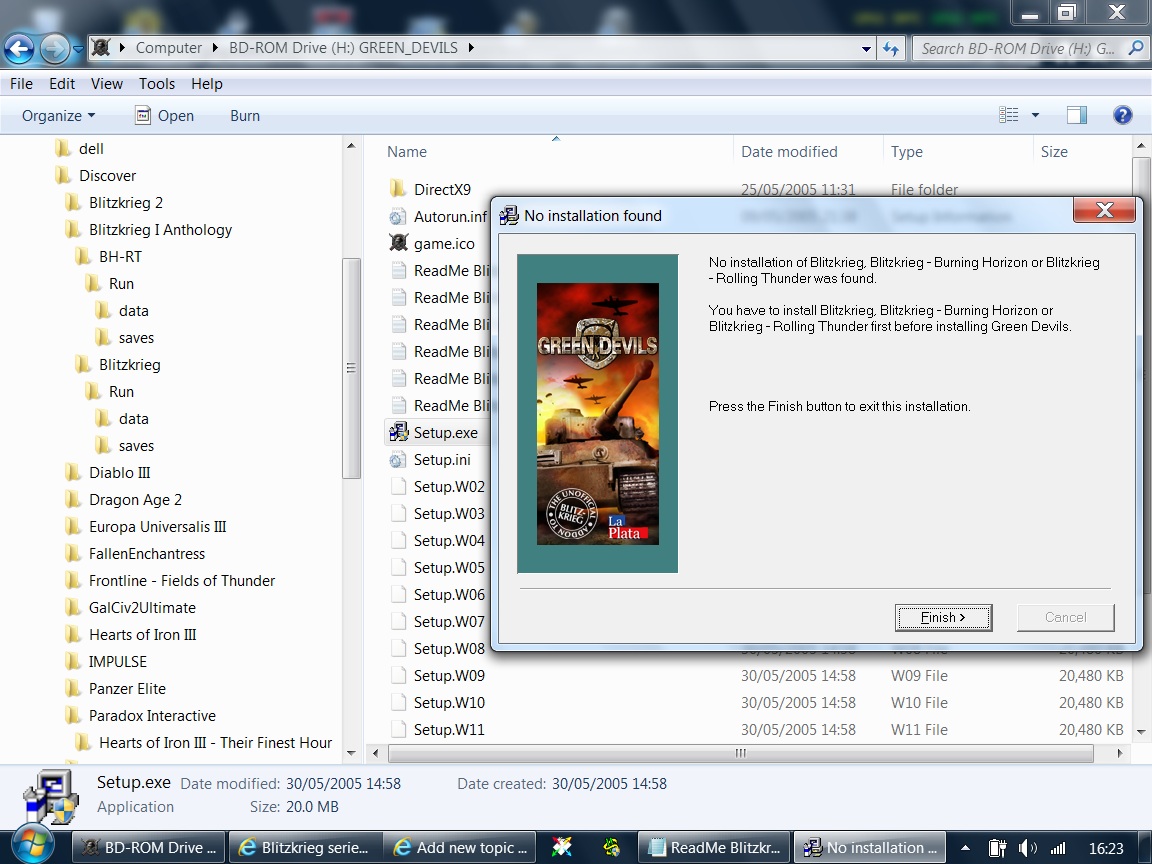This screenshot has width=1152, height=864.
Task: Select the Blitzkrieg I Anthology folder
Action: coord(160,230)
